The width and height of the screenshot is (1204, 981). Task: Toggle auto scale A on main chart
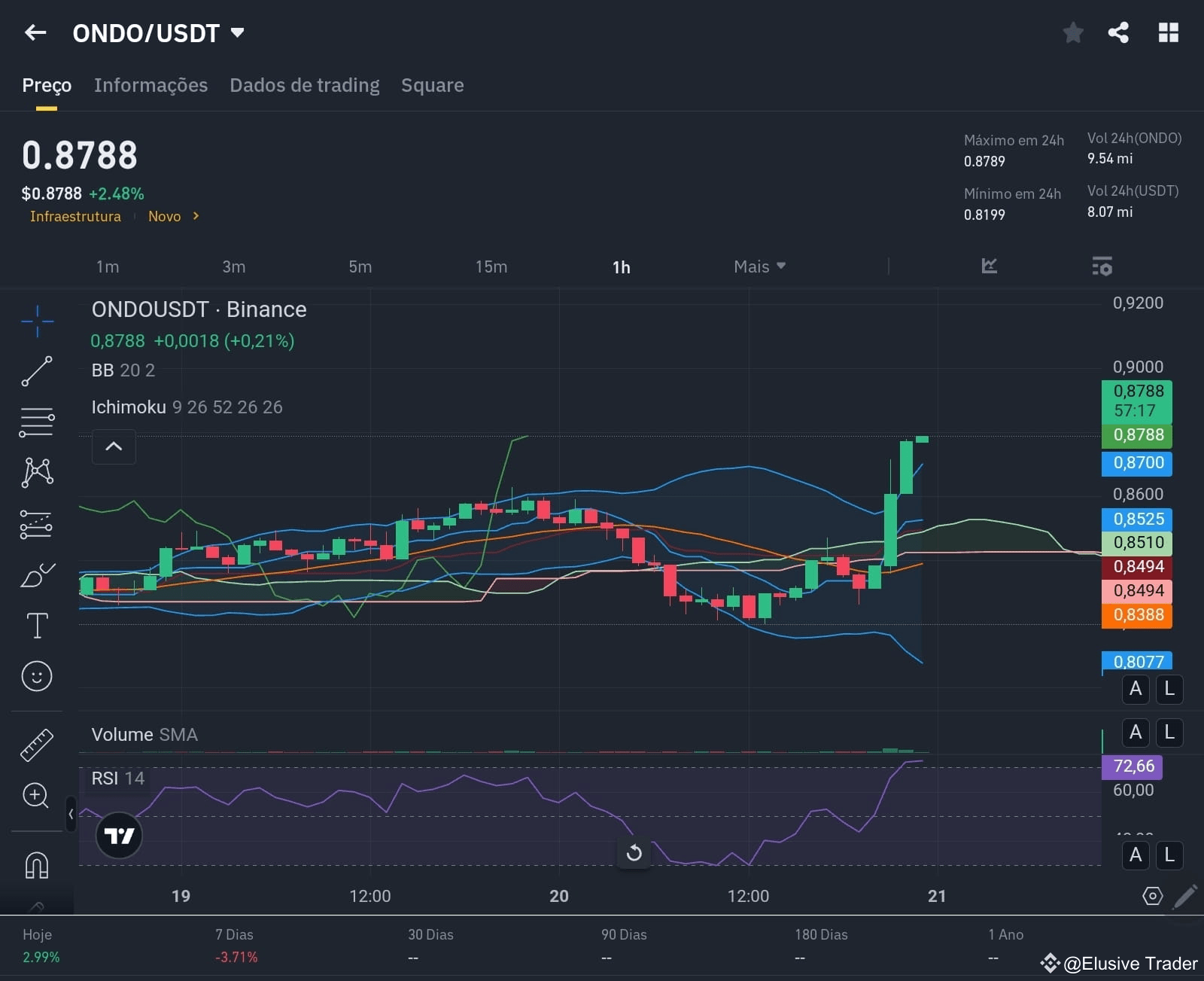(1136, 689)
